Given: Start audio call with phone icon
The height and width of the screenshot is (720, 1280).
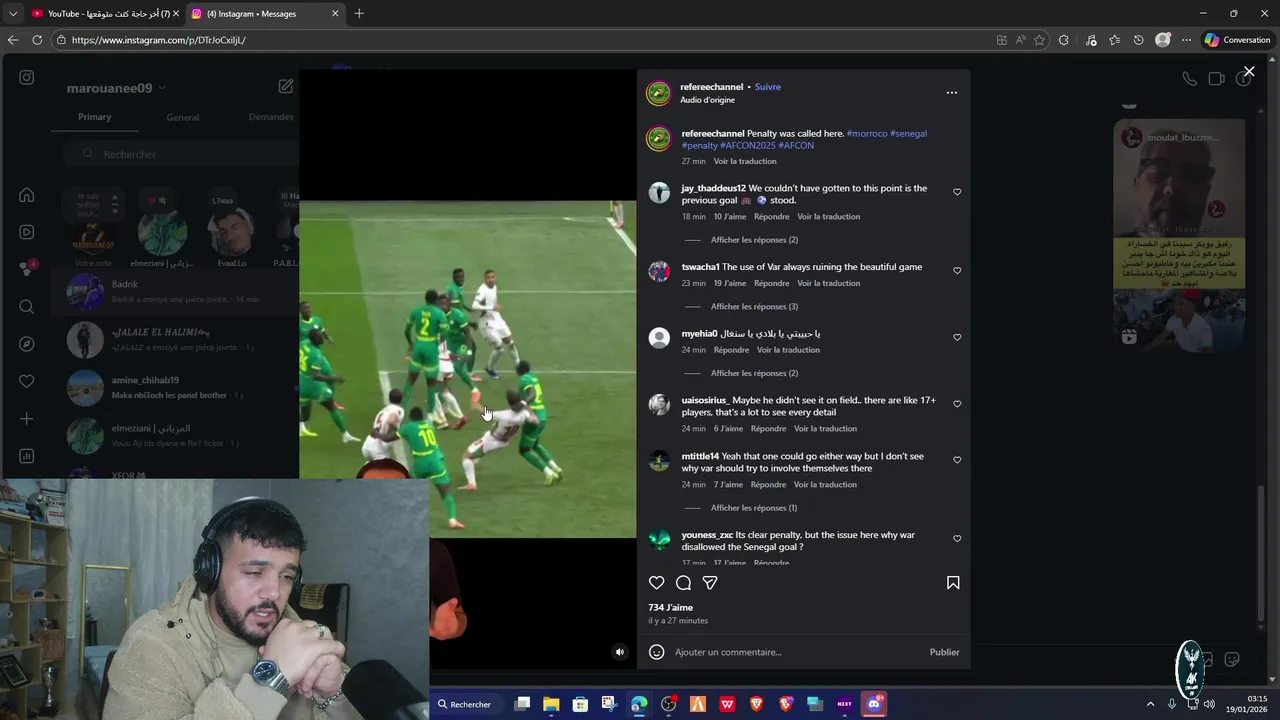Looking at the screenshot, I should 1189,79.
